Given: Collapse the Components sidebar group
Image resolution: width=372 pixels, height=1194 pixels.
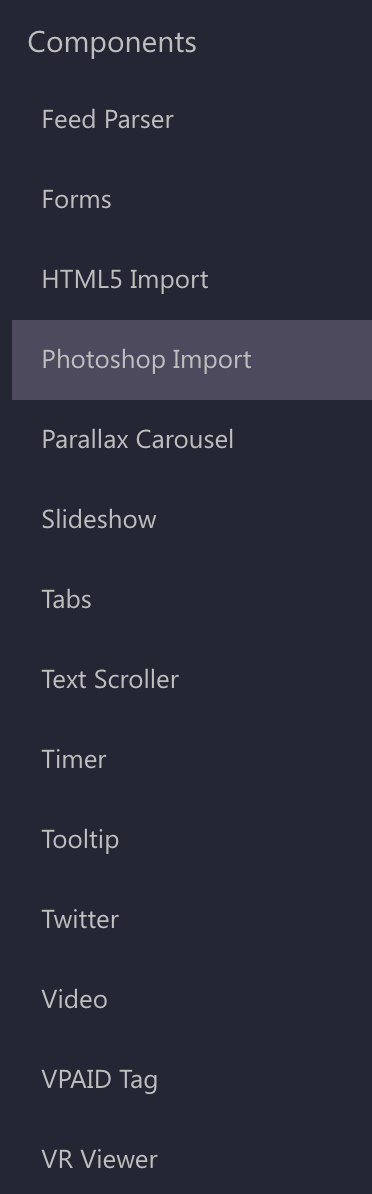Looking at the screenshot, I should point(112,43).
